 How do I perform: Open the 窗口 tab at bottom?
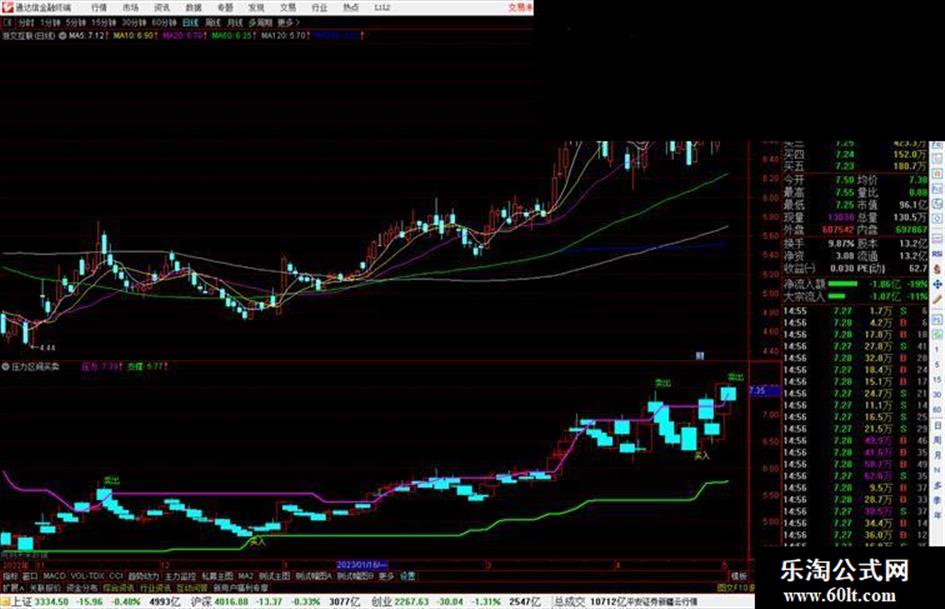(30, 576)
